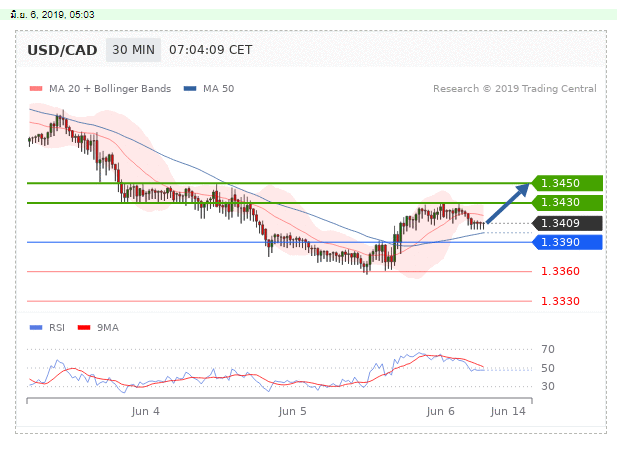Click the 1.3390 blue pivot label
This screenshot has width=617, height=450.
pyautogui.click(x=567, y=242)
